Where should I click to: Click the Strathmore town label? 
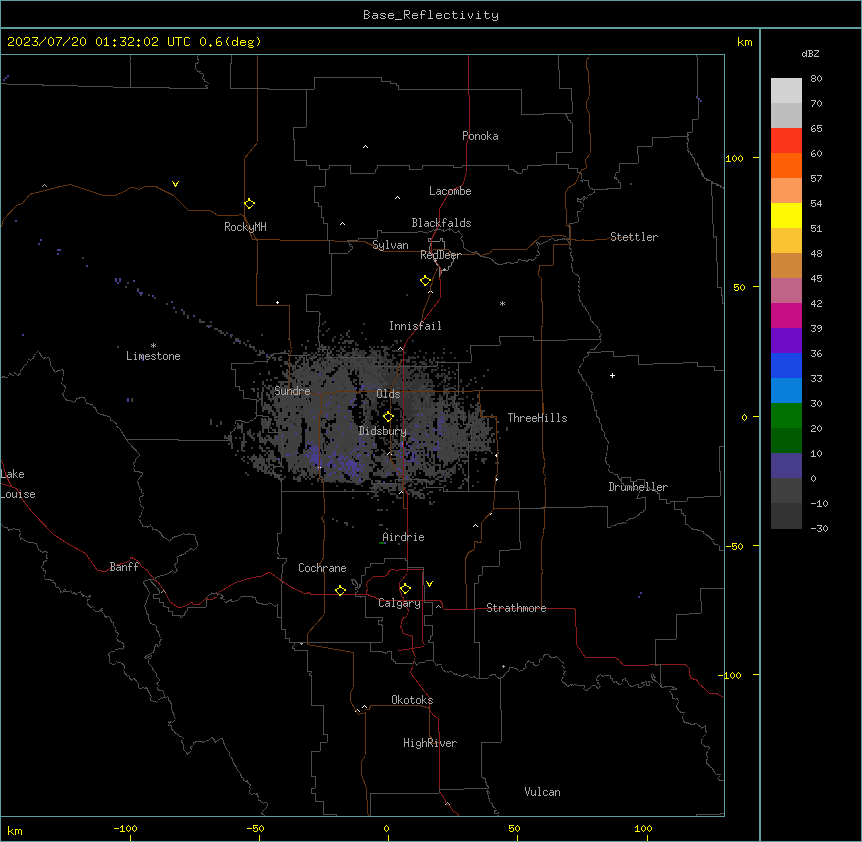[516, 608]
